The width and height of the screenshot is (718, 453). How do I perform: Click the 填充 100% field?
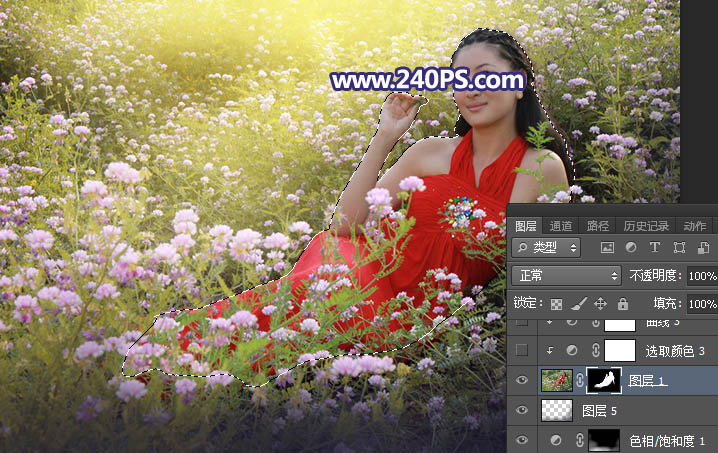tap(702, 304)
